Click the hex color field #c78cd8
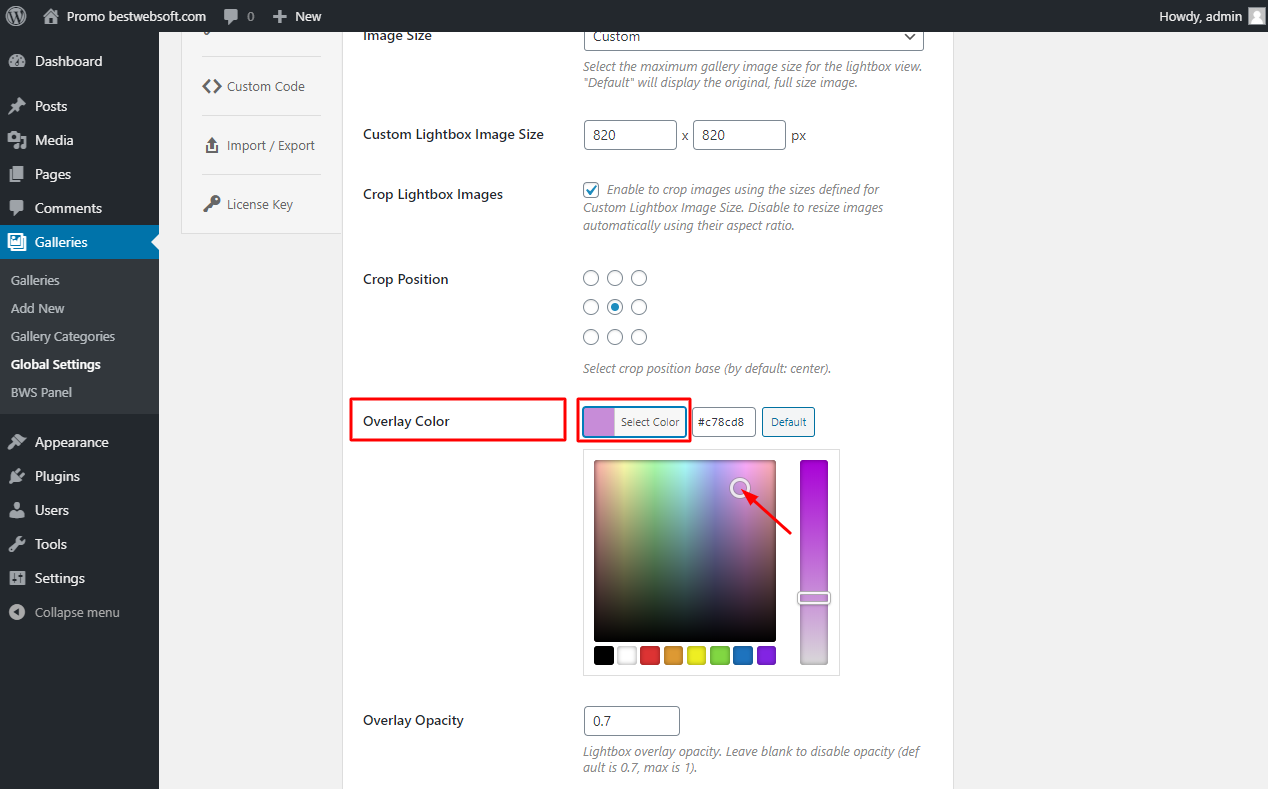Screen dimensions: 1268x789 [724, 422]
